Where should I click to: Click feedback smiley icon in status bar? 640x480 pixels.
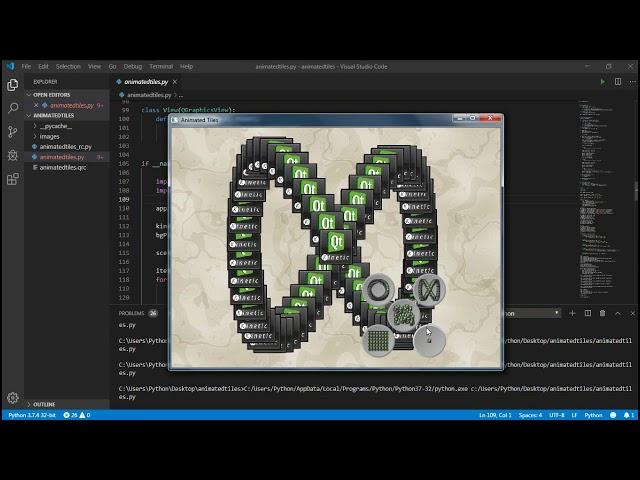(613, 415)
